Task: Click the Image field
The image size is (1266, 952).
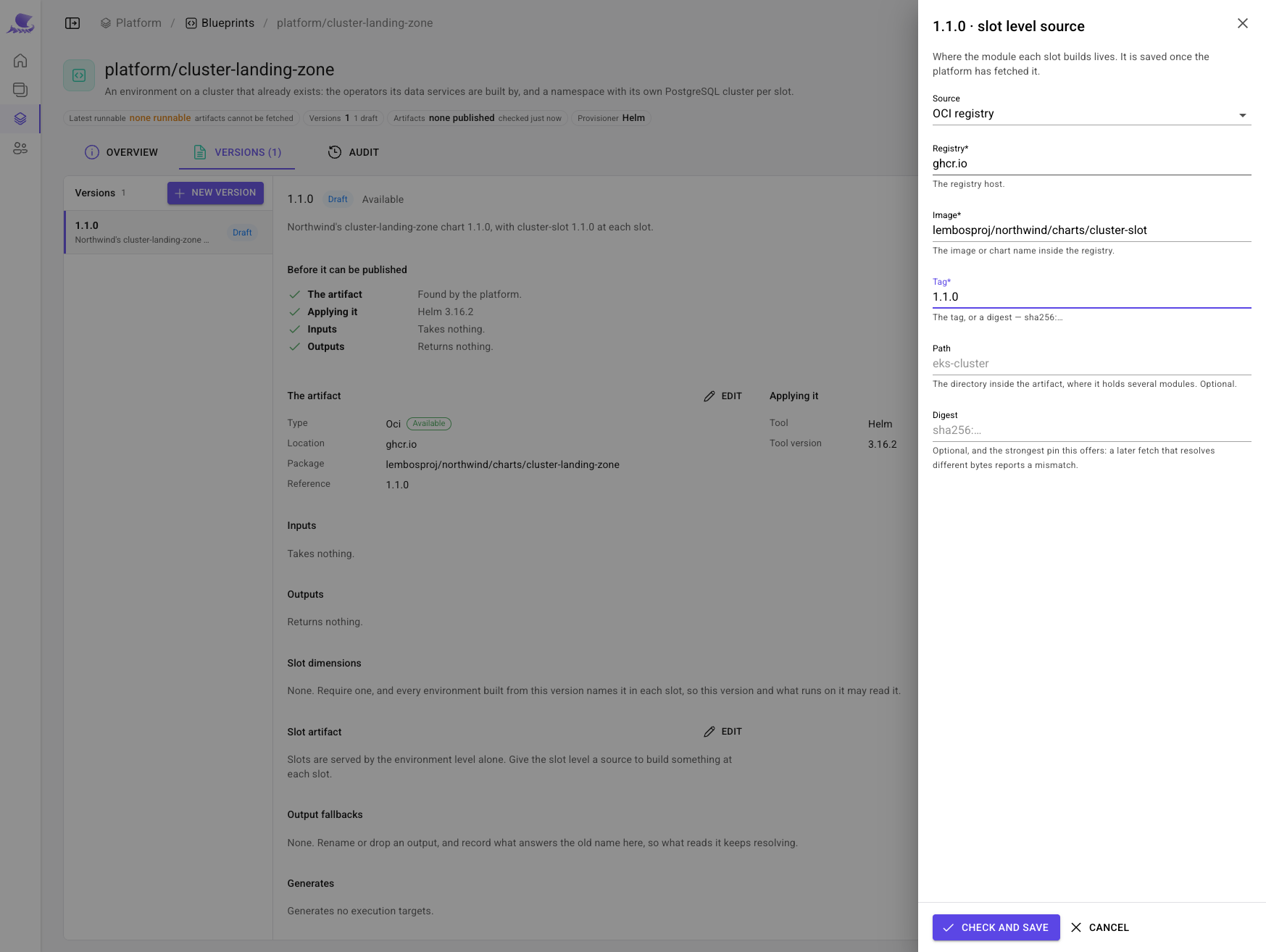Action: coord(1091,230)
